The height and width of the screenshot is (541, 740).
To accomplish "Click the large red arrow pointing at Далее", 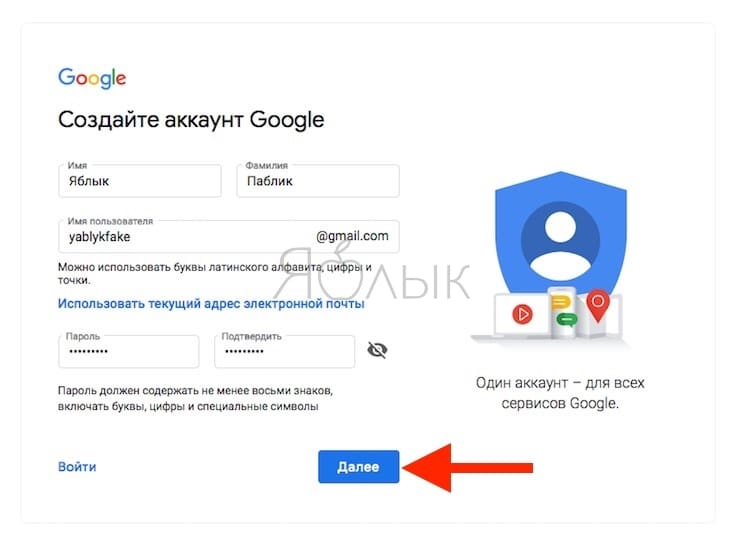I will point(468,467).
